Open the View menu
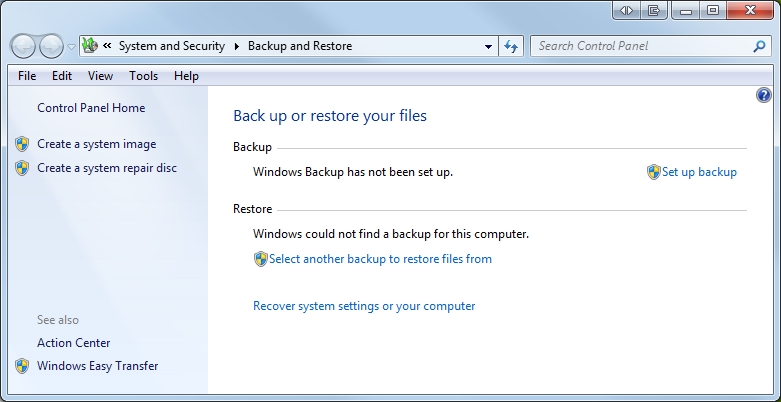The height and width of the screenshot is (402, 781). 100,76
